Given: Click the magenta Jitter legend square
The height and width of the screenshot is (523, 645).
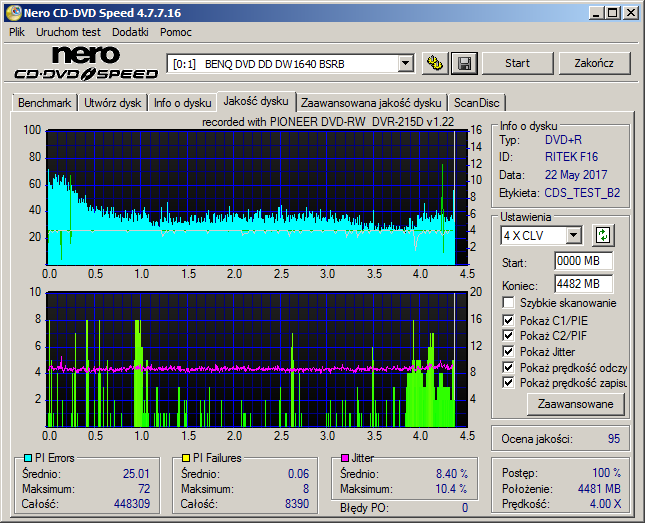Looking at the screenshot, I should coord(345,458).
